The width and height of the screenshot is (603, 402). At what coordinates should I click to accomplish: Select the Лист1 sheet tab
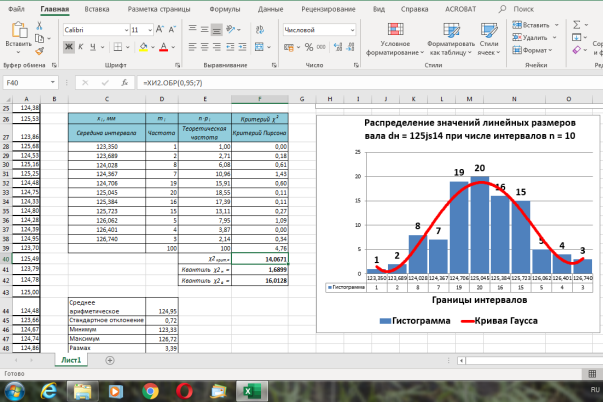(71, 360)
